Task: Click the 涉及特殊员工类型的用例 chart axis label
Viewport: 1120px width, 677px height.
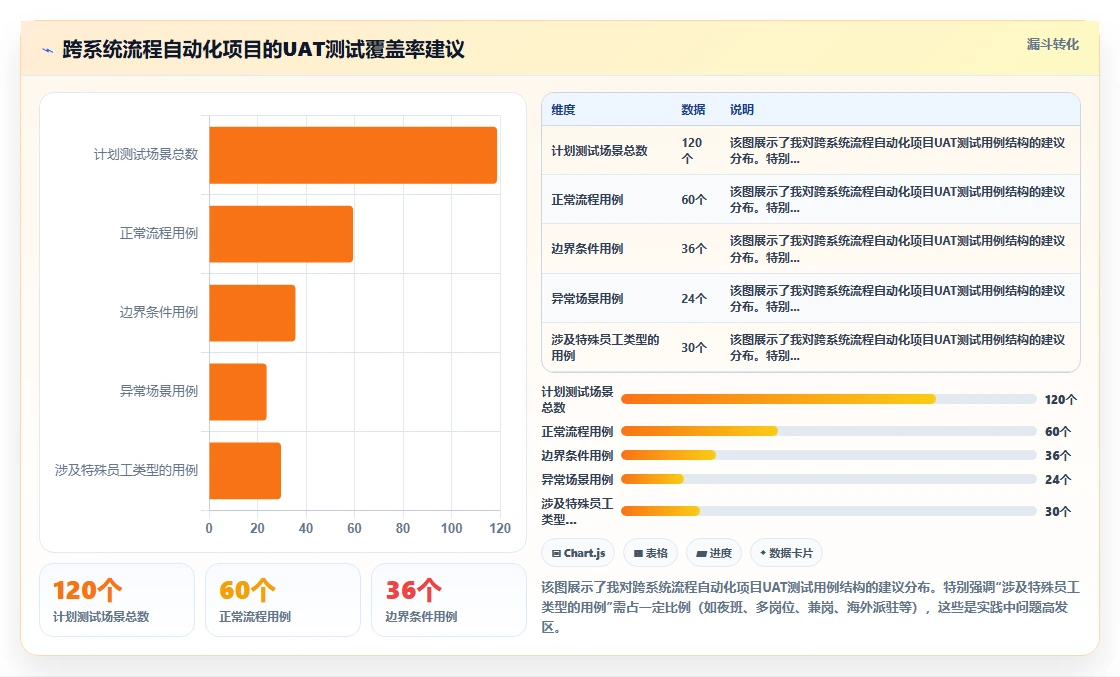Action: [126, 470]
